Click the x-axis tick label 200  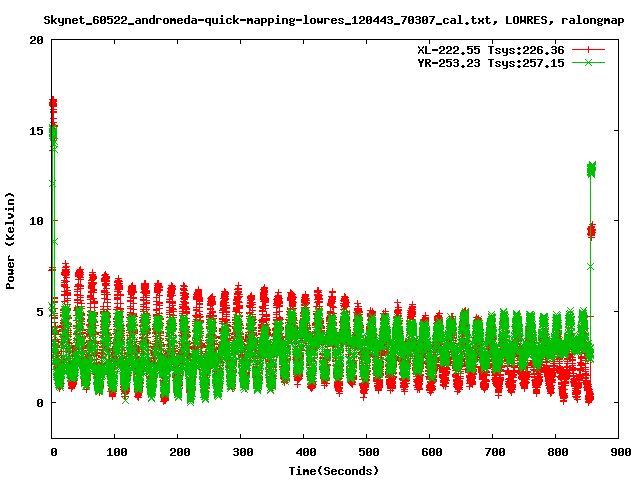click(x=180, y=452)
